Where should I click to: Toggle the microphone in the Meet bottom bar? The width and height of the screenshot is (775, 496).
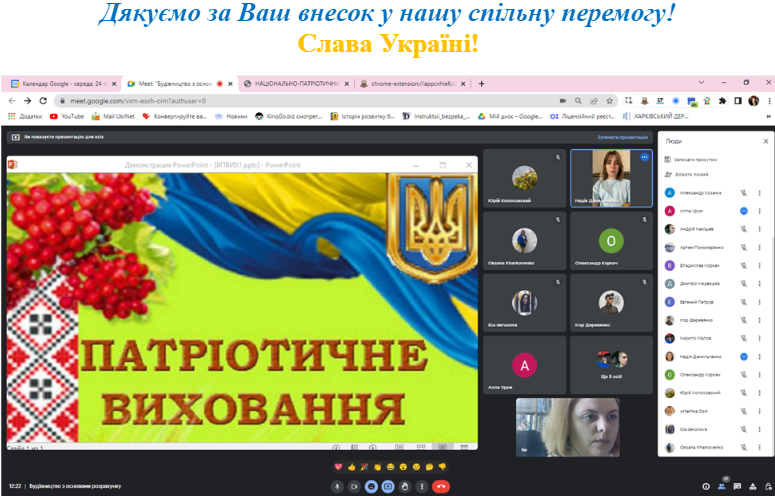click(x=338, y=486)
